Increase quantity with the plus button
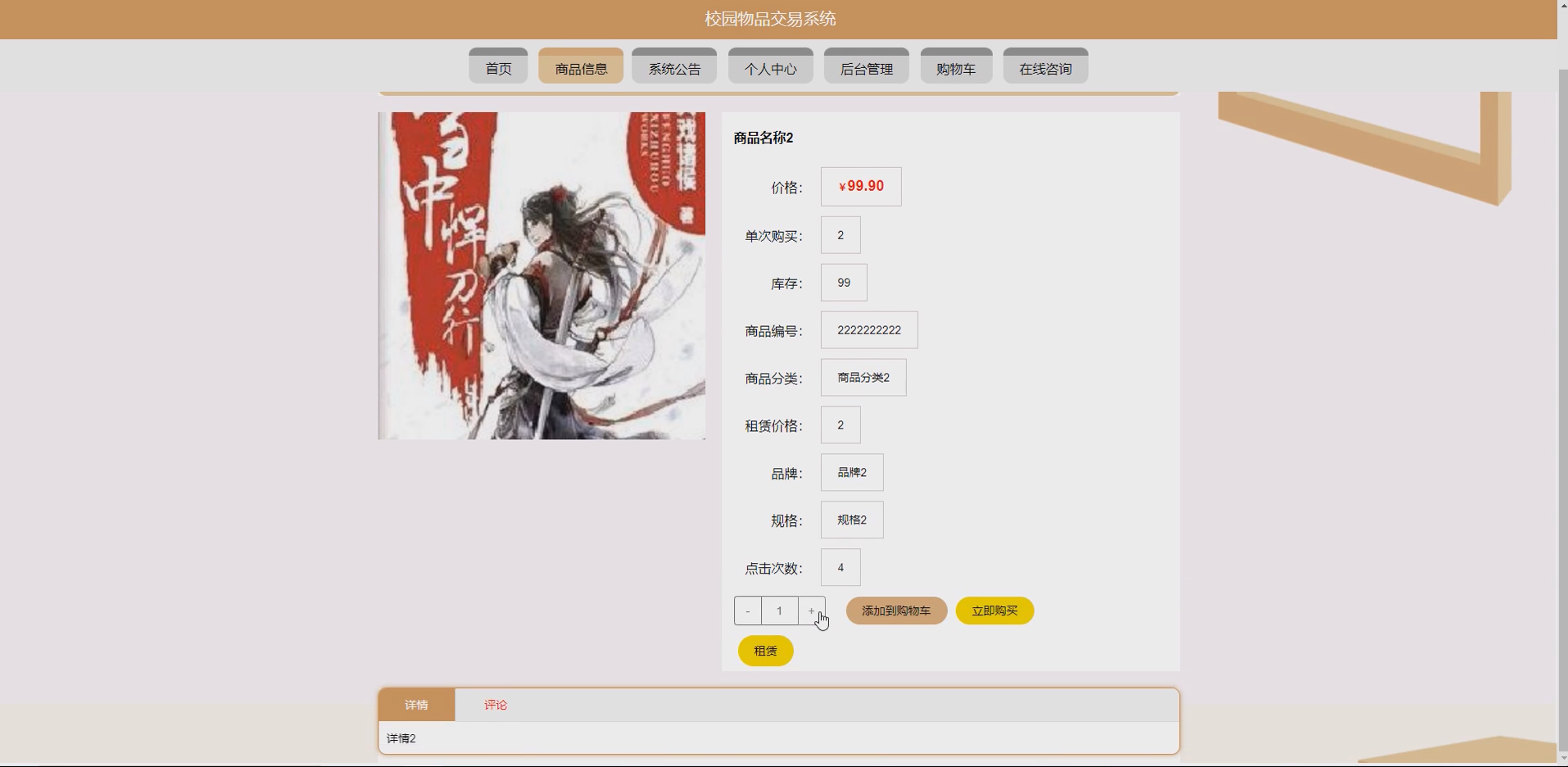The width and height of the screenshot is (1568, 767). (812, 610)
